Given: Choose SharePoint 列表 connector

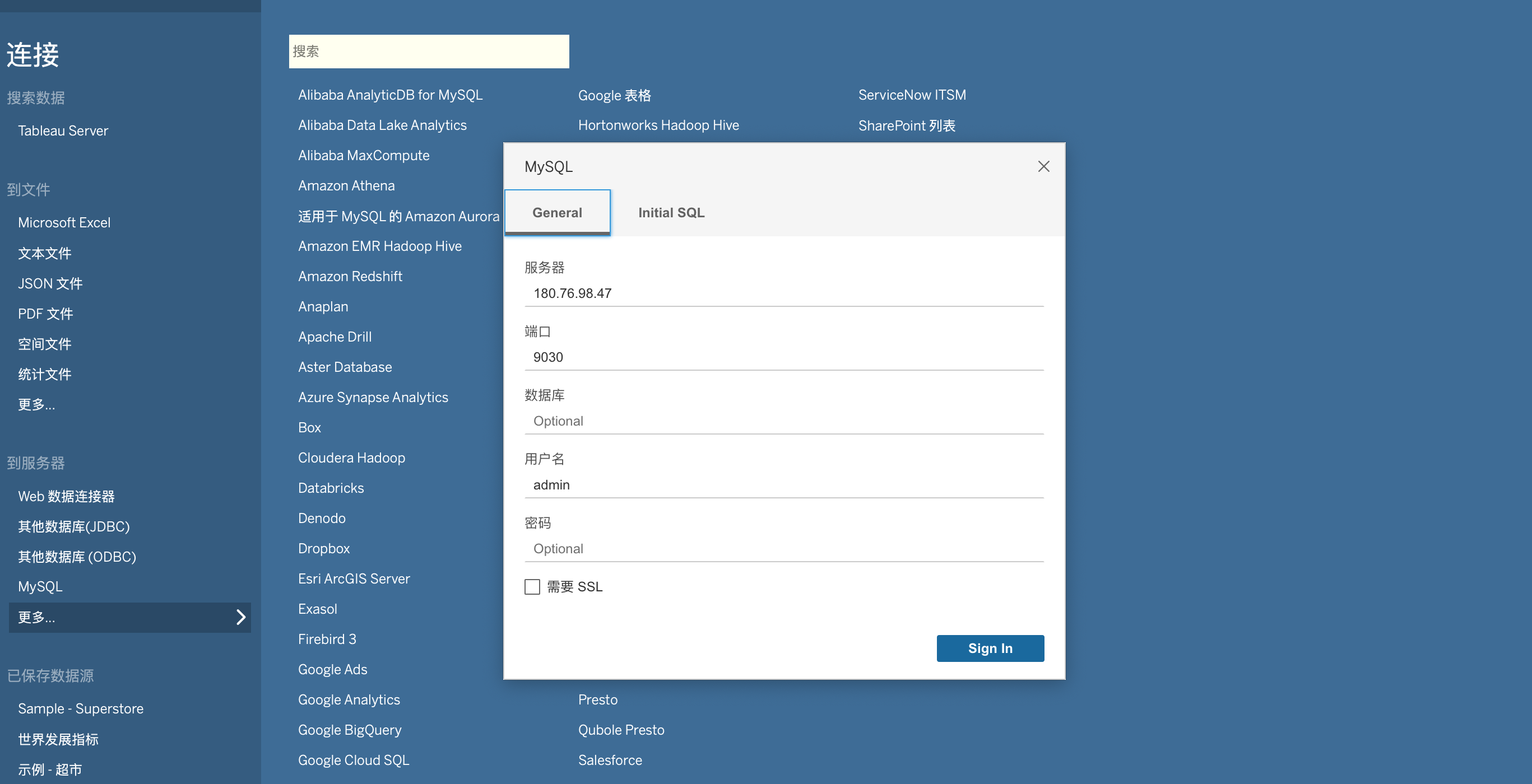Looking at the screenshot, I should (906, 126).
